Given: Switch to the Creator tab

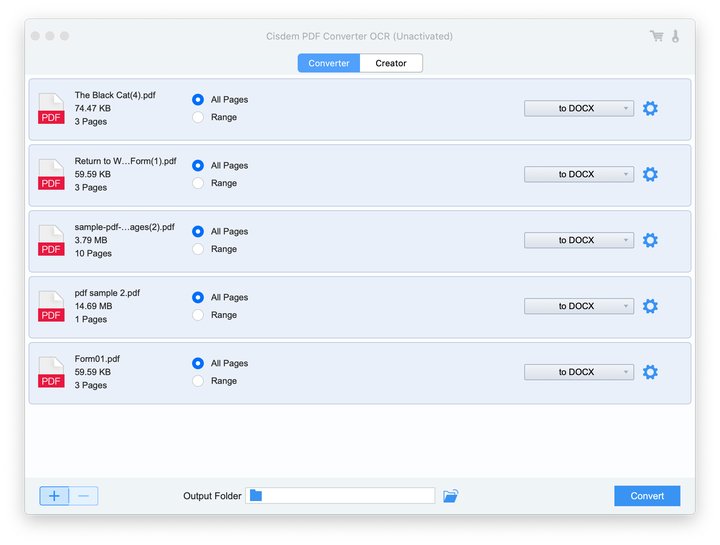Looking at the screenshot, I should [391, 63].
